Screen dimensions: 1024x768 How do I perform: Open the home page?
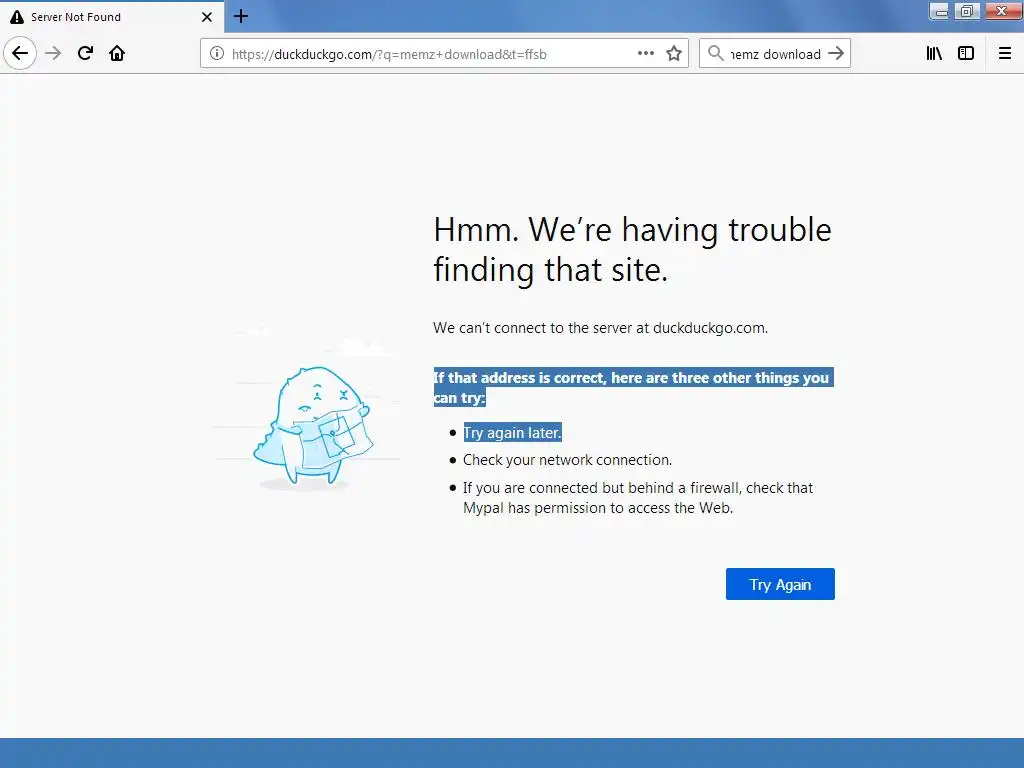(117, 54)
